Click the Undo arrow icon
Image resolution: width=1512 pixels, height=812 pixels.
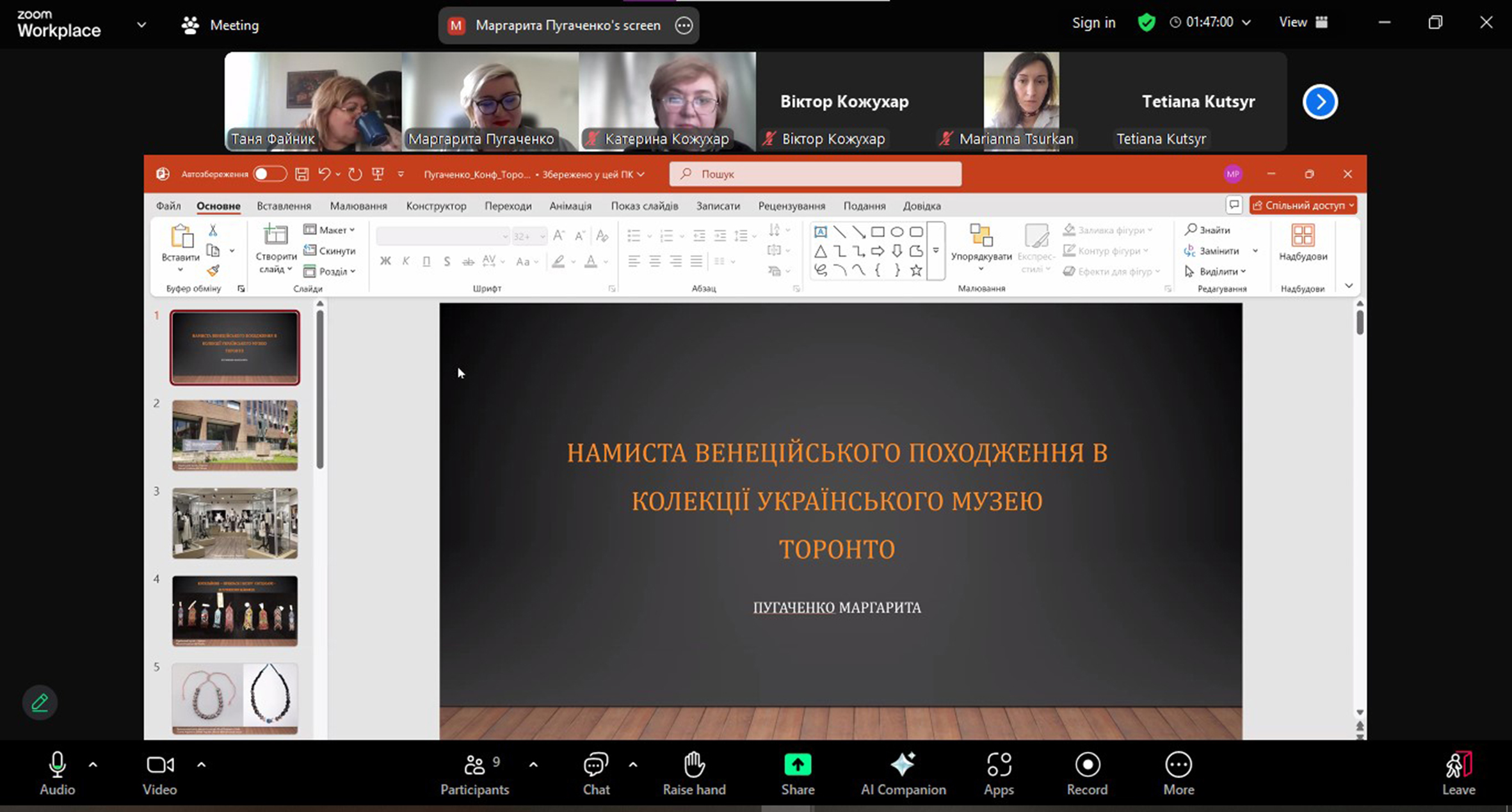(325, 174)
